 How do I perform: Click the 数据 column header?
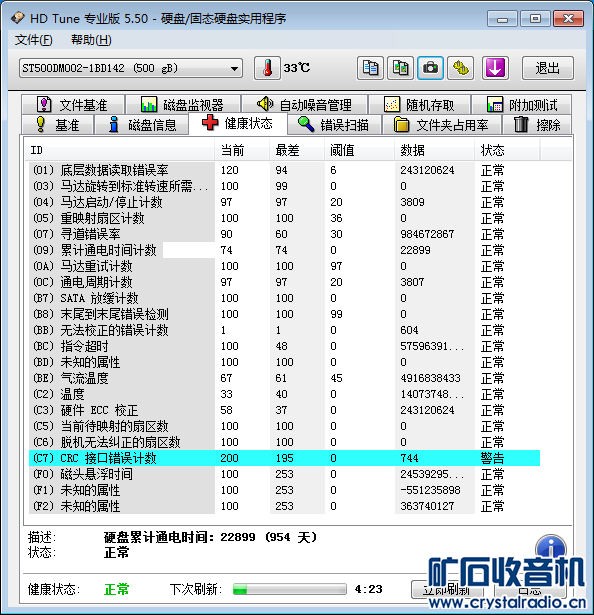pos(434,150)
